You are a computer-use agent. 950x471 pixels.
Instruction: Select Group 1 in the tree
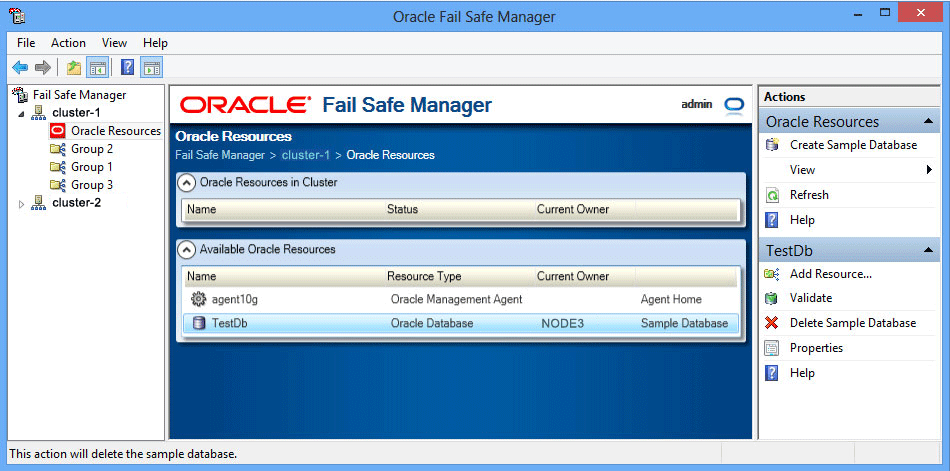pyautogui.click(x=92, y=167)
